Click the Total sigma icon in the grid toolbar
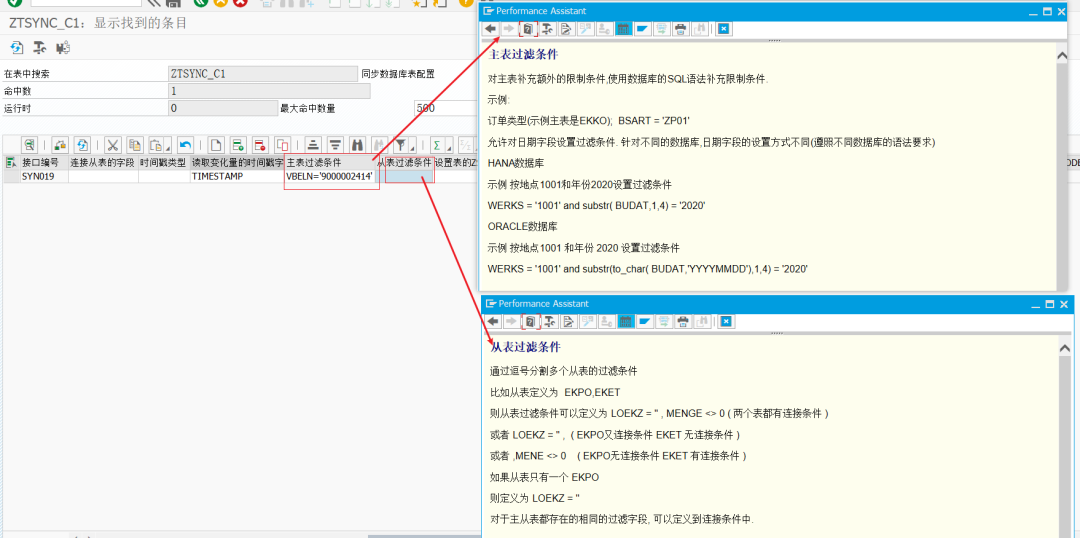 [x=437, y=145]
